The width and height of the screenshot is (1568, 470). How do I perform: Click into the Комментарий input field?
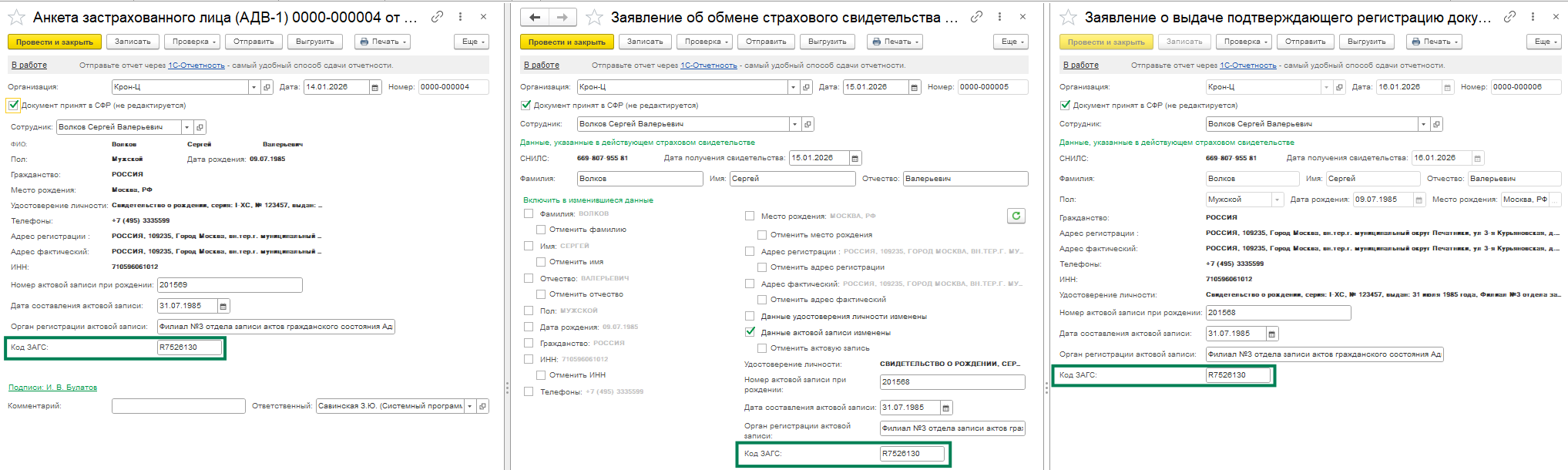[178, 406]
